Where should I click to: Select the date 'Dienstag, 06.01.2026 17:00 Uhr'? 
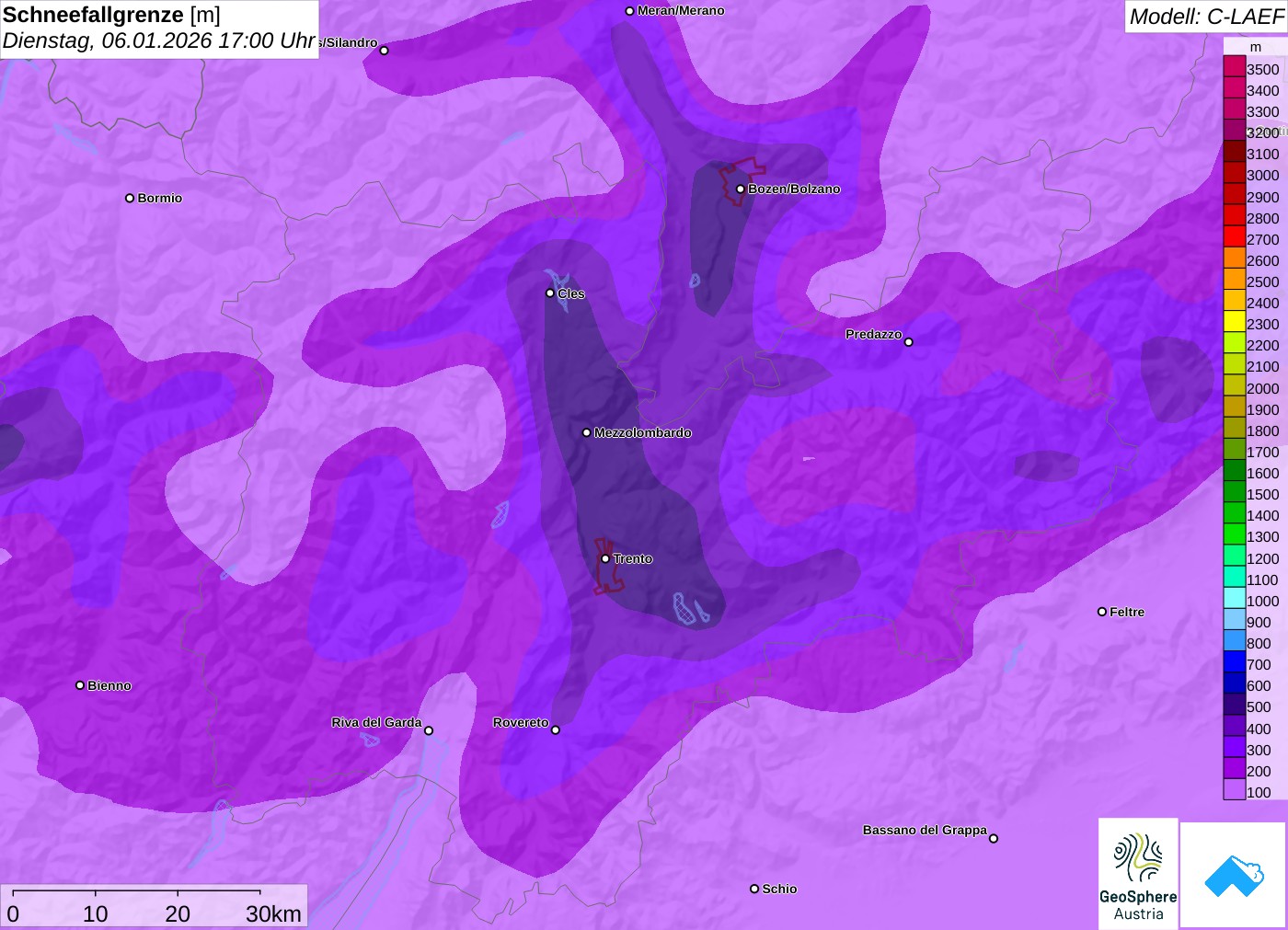[x=159, y=41]
